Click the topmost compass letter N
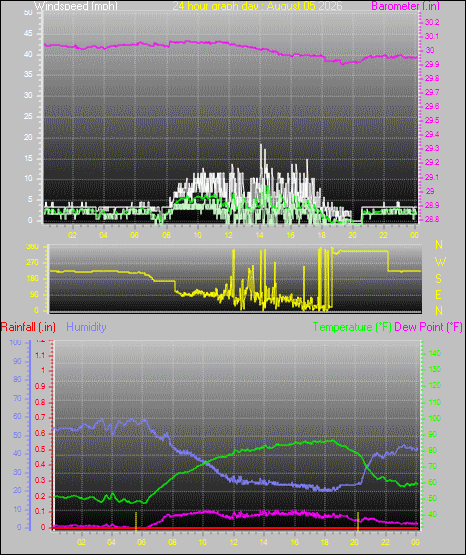This screenshot has height=555, width=466. click(x=439, y=245)
